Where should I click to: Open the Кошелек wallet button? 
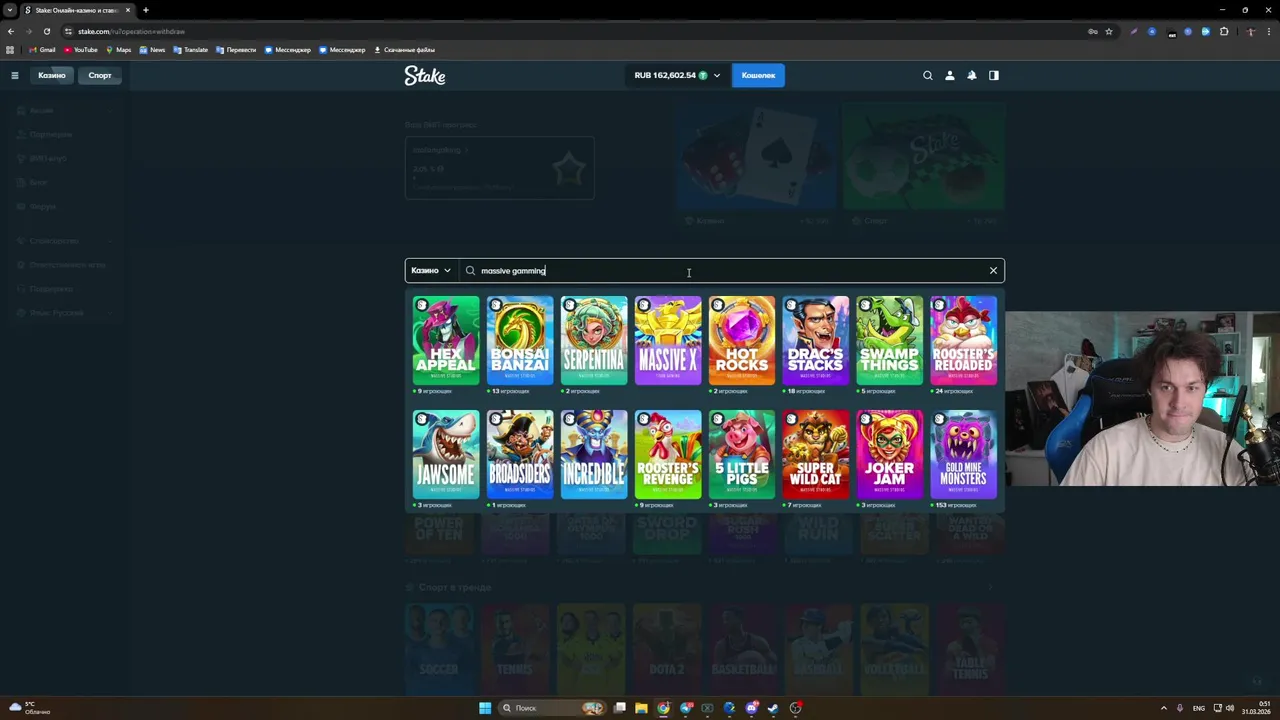(758, 75)
